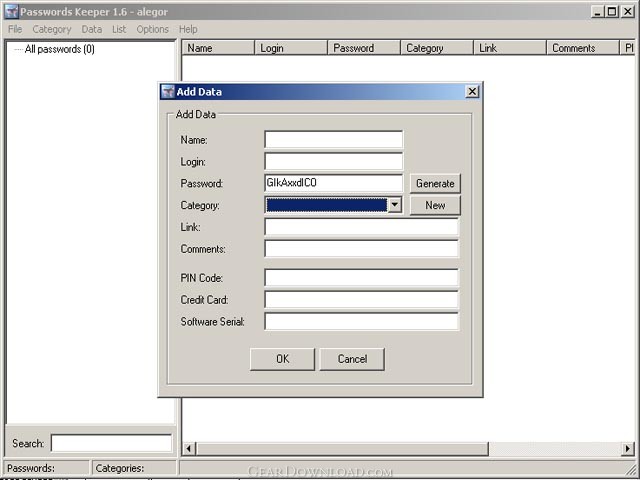640x480 pixels.
Task: Click the Passwords: status bar entry
Action: (47, 468)
